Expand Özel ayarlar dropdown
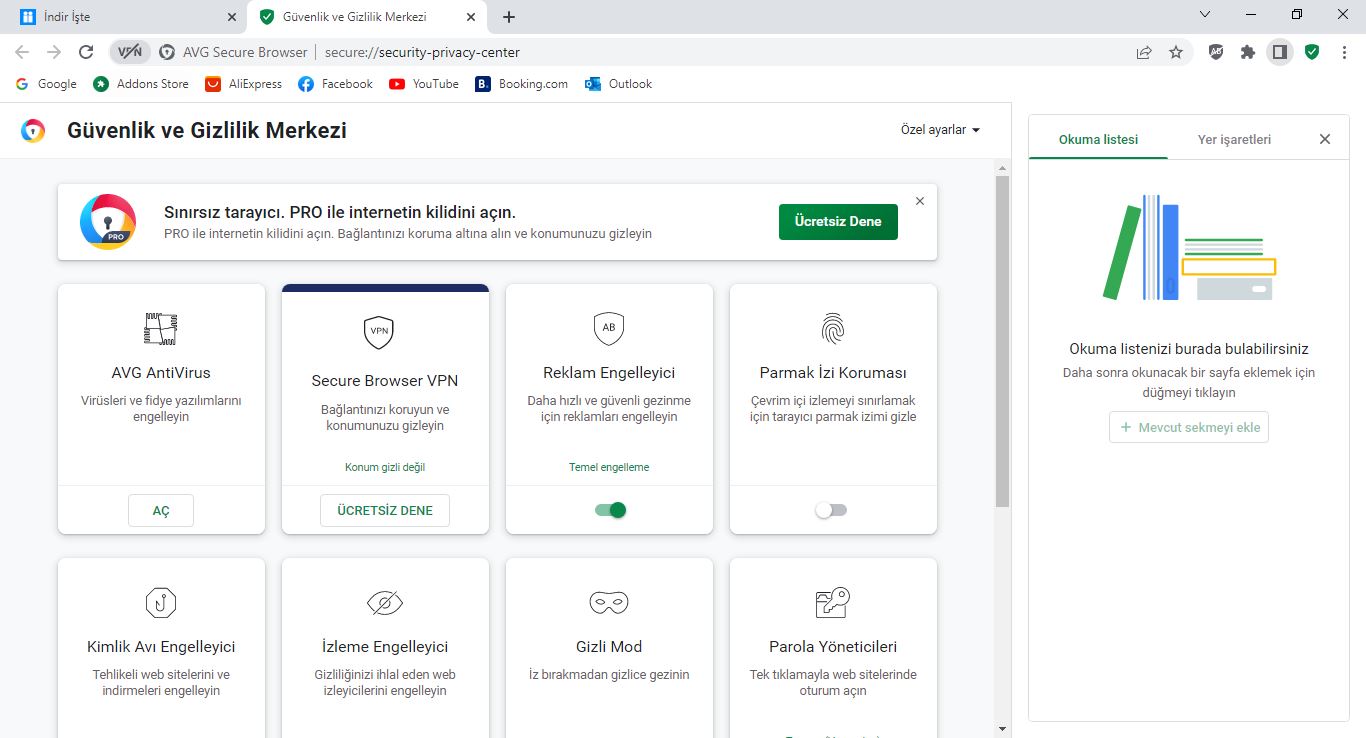The width and height of the screenshot is (1366, 738). 940,130
